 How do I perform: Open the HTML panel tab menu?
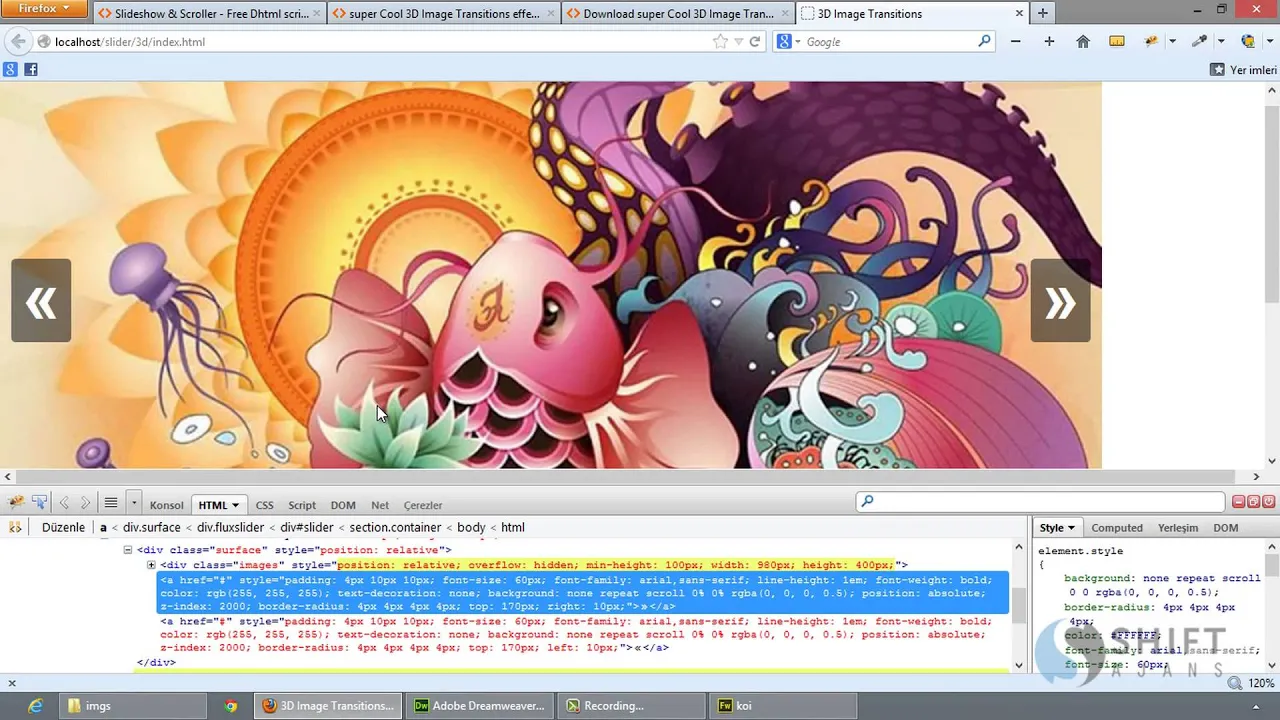(219, 505)
